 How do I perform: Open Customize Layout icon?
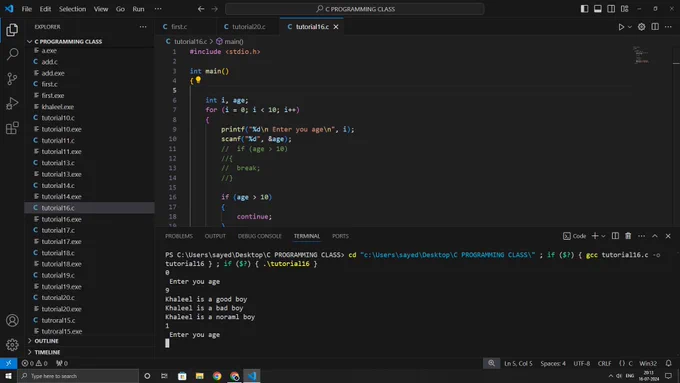[x=624, y=9]
